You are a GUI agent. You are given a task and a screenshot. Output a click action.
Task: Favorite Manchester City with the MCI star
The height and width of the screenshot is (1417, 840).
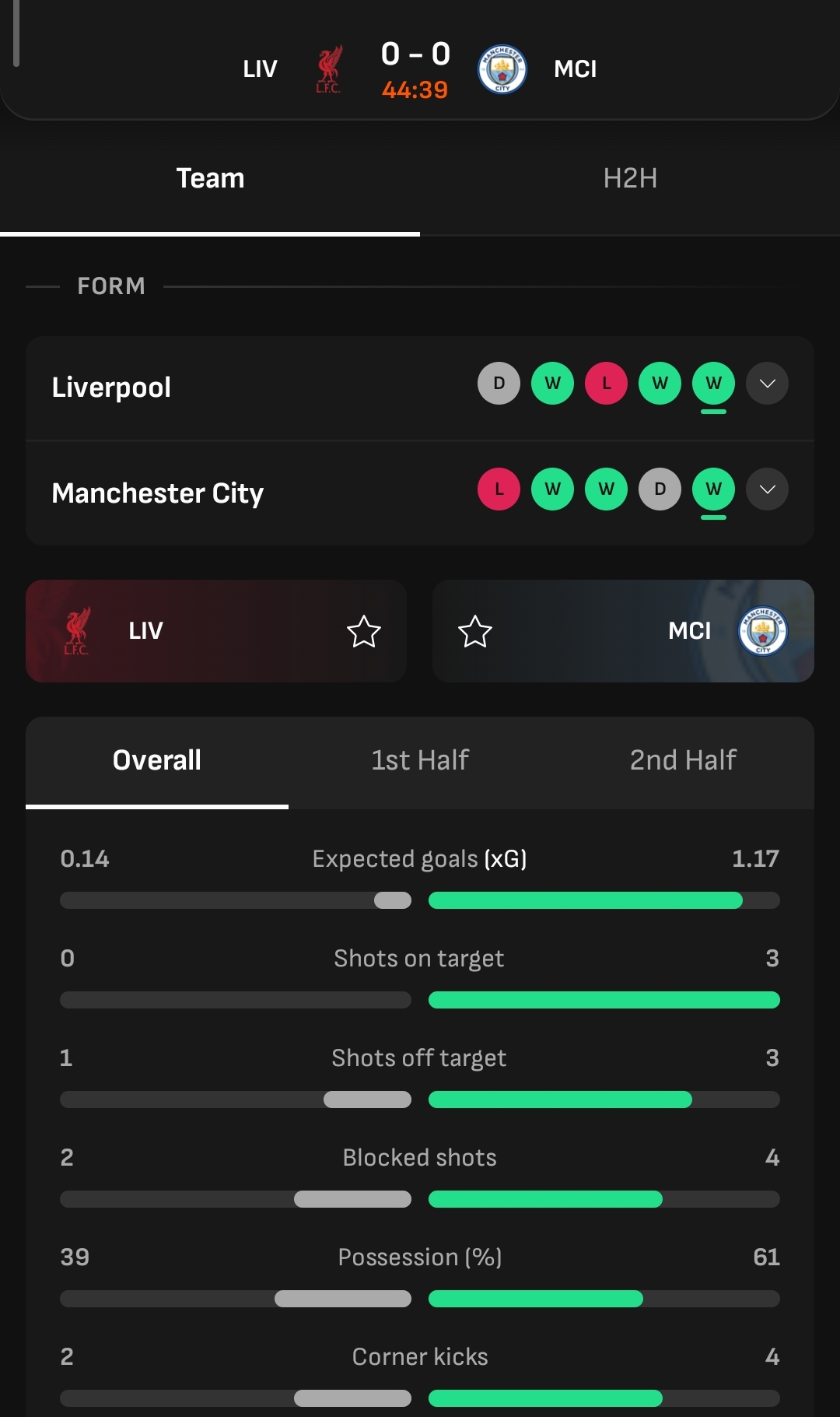pos(475,631)
